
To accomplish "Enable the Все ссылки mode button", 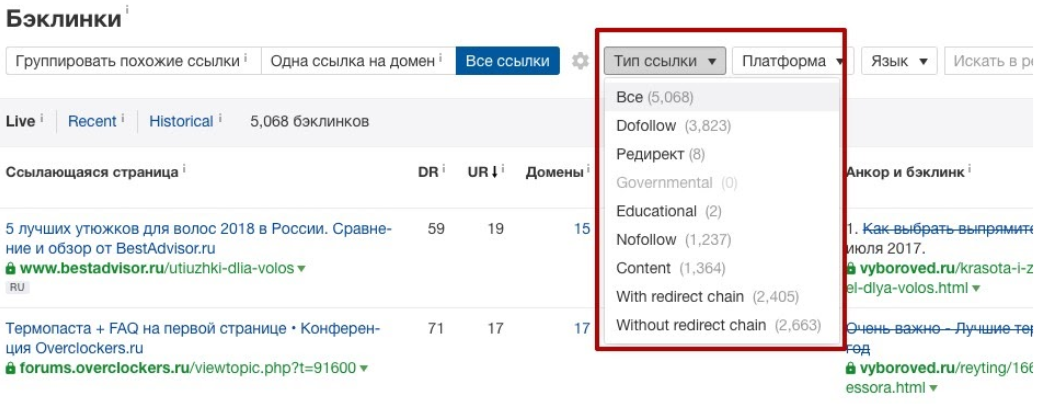I will (x=507, y=61).
